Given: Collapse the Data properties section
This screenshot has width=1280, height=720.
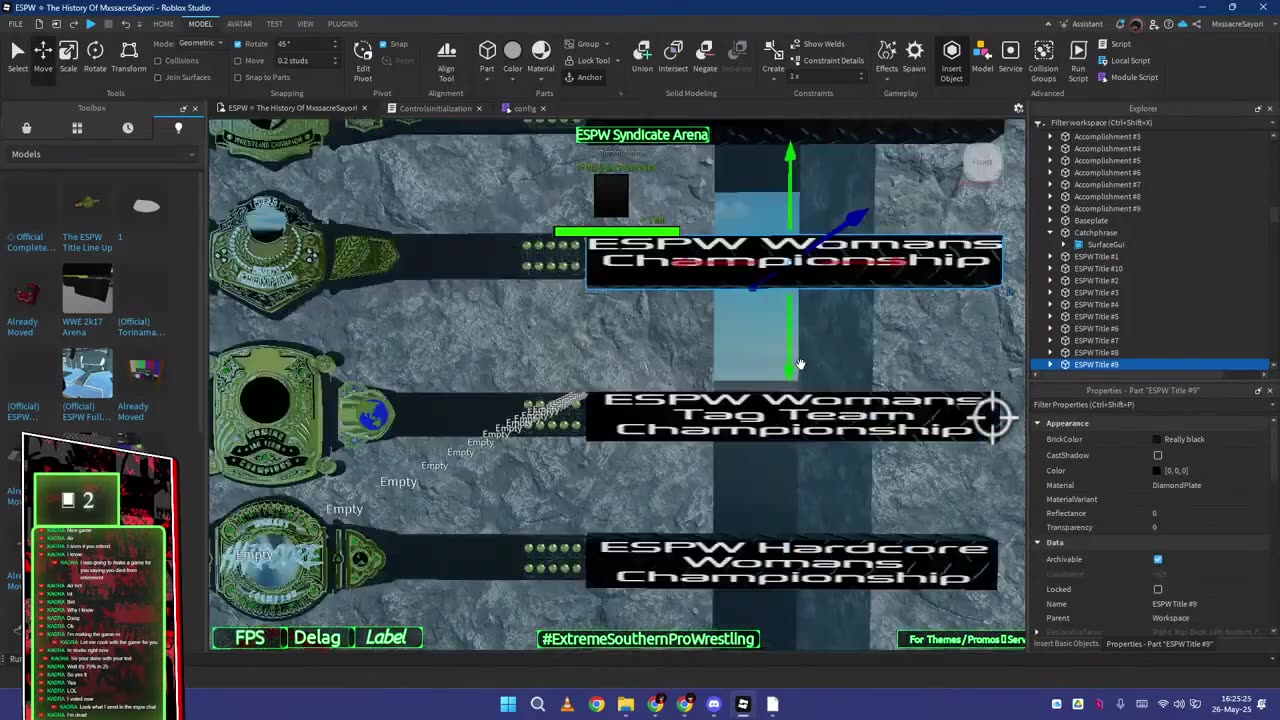Looking at the screenshot, I should pyautogui.click(x=1038, y=542).
